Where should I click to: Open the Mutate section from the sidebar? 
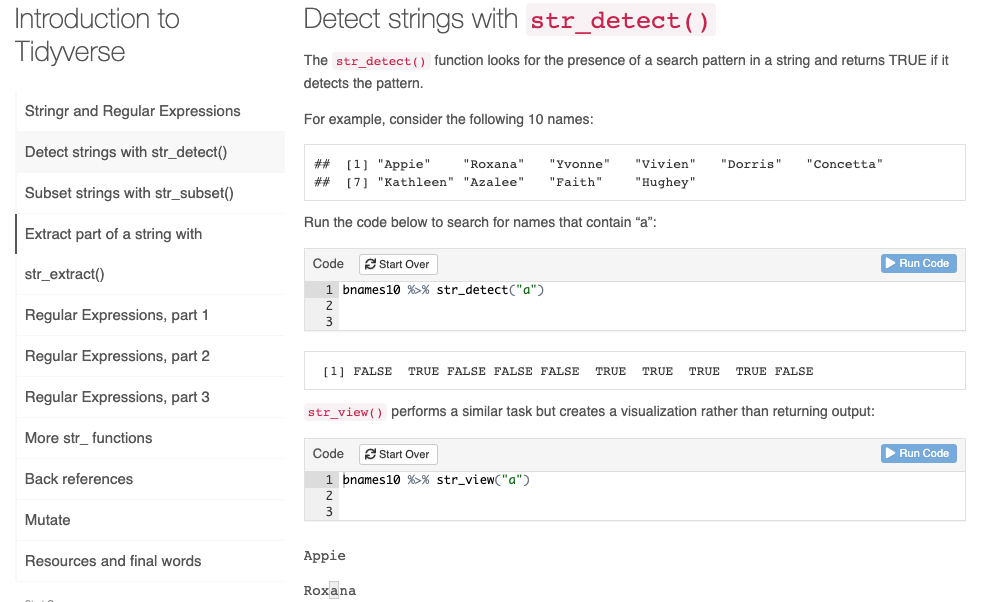pyautogui.click(x=45, y=520)
